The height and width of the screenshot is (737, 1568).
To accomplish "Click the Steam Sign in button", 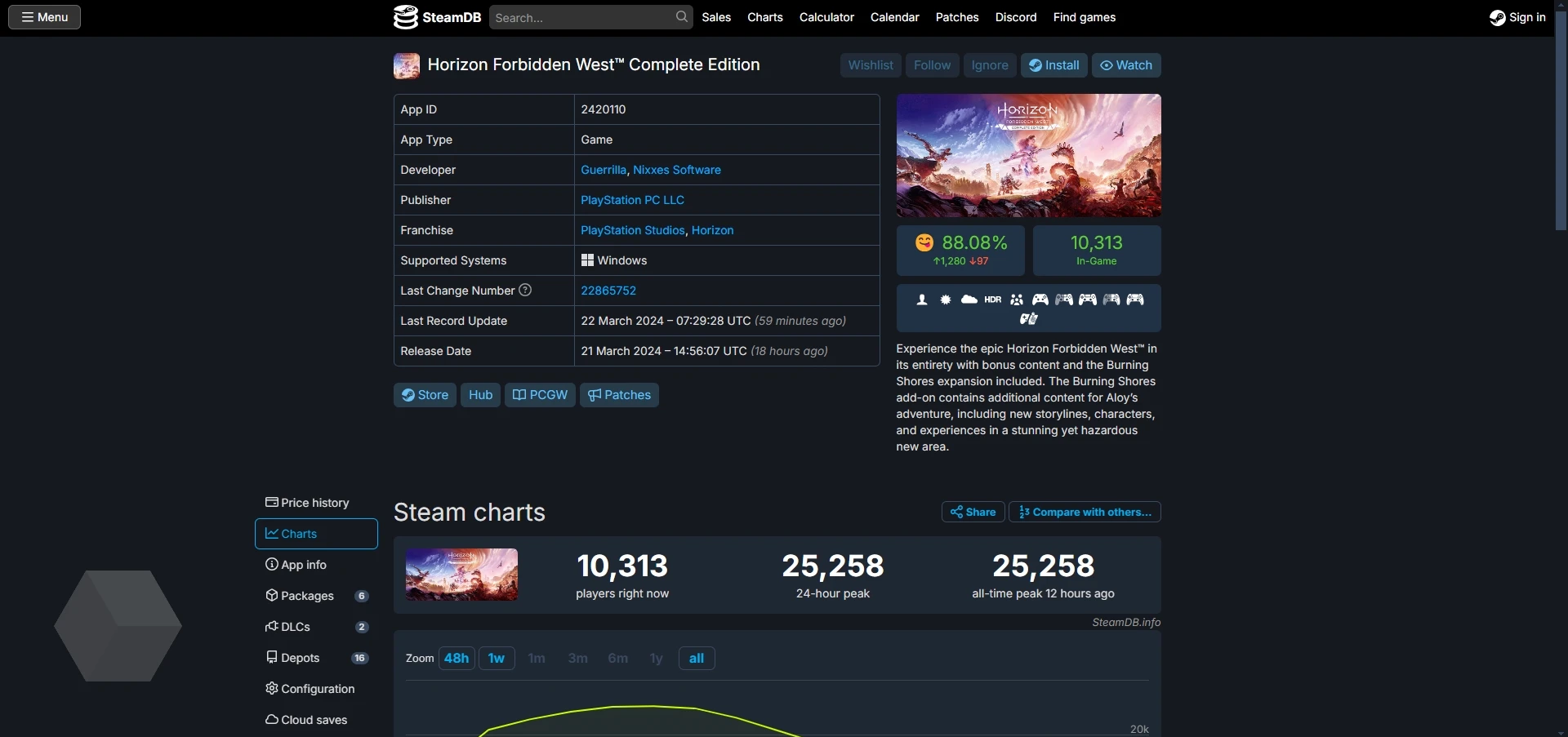I will click(1517, 17).
